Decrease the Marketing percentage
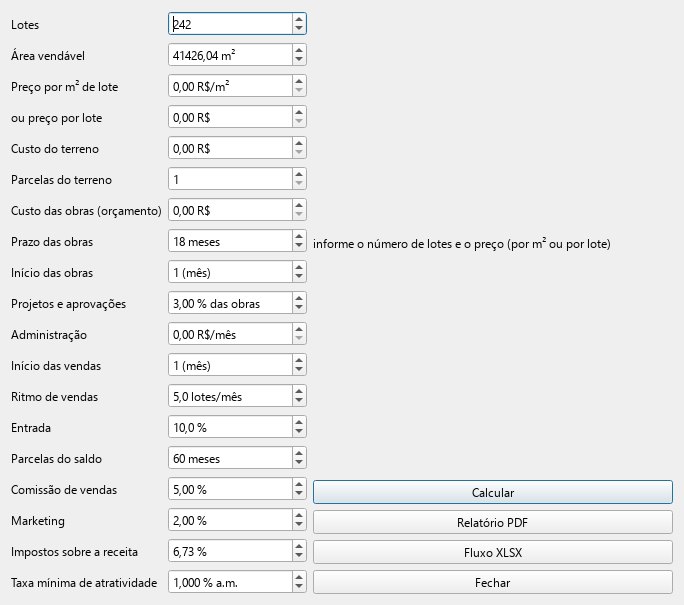This screenshot has height=605, width=684. [299, 524]
